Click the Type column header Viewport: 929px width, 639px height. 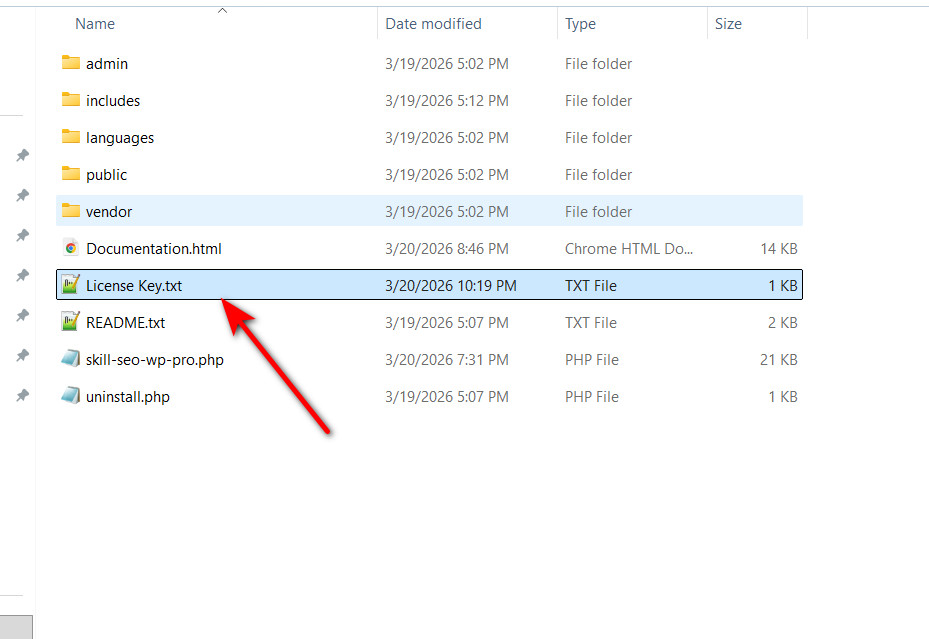coord(580,24)
